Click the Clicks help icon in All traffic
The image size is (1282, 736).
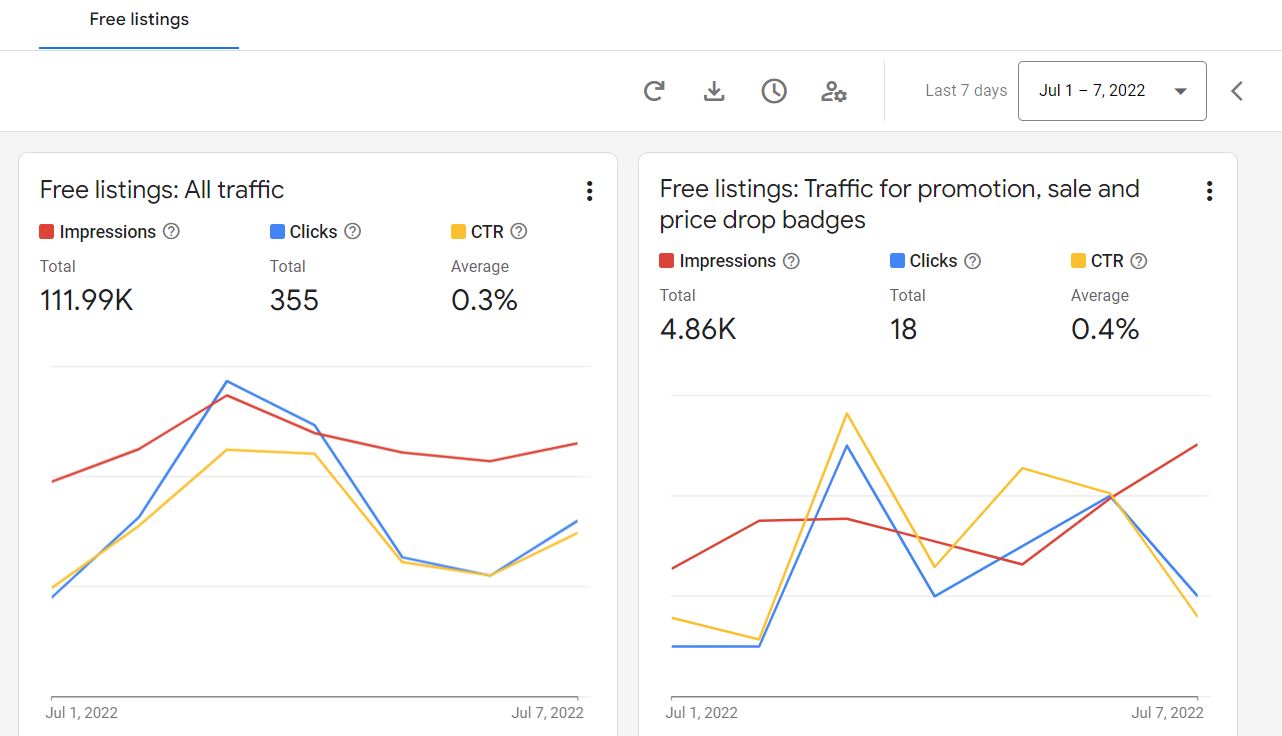coord(352,231)
